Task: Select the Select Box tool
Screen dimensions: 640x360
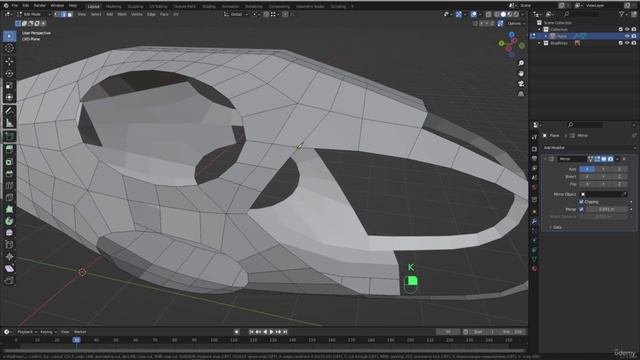Action: tap(9, 36)
